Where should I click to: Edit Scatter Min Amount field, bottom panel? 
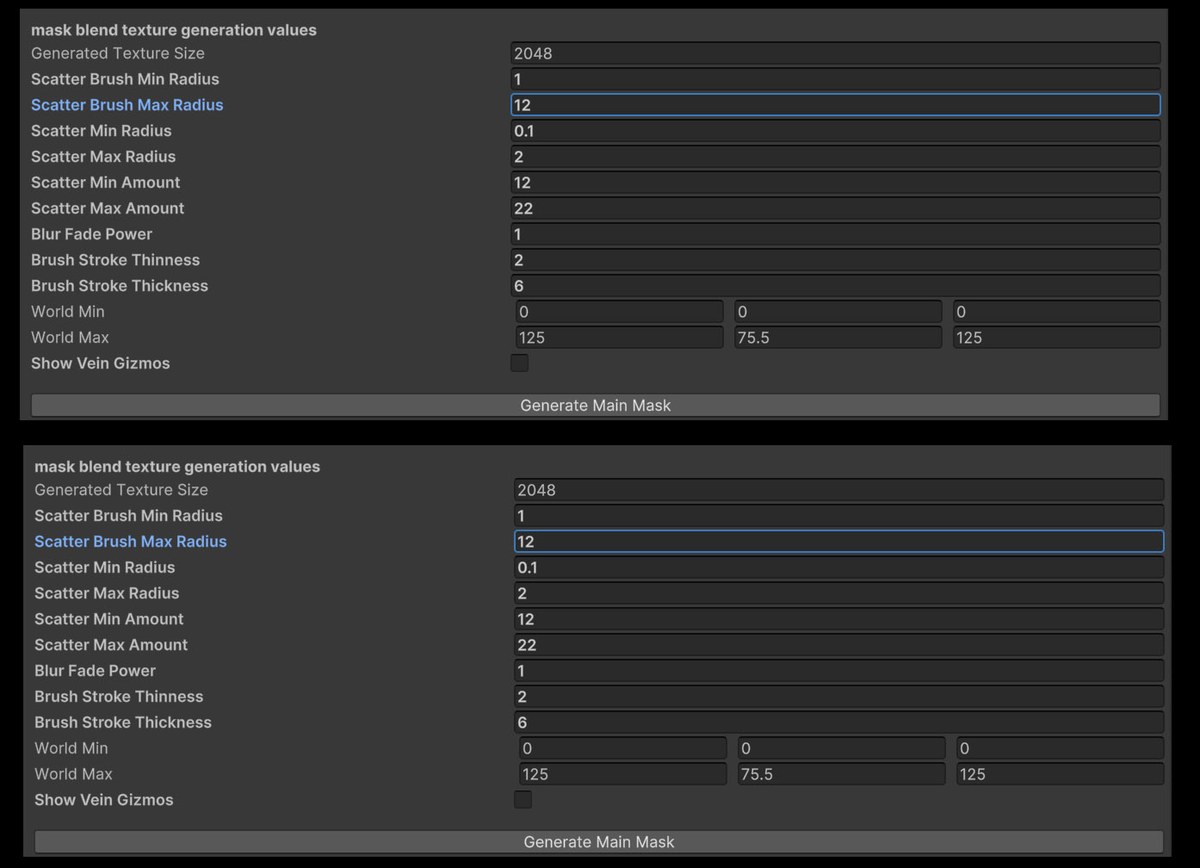[x=839, y=619]
